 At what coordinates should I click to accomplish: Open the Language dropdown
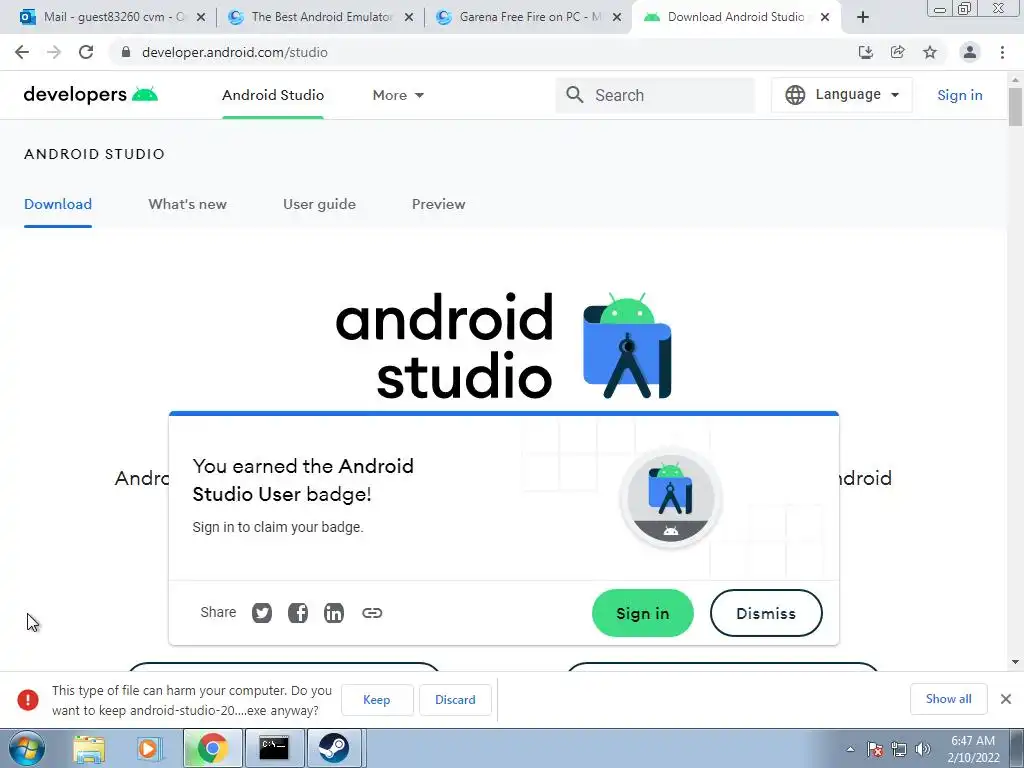click(842, 95)
